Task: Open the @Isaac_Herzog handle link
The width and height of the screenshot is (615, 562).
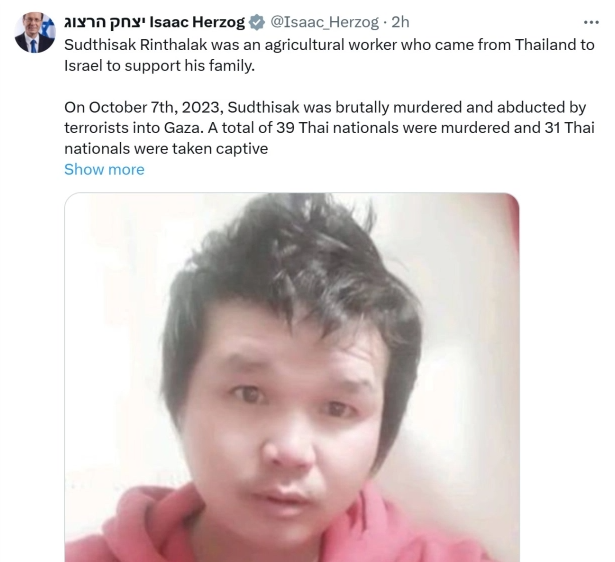Action: (x=324, y=22)
